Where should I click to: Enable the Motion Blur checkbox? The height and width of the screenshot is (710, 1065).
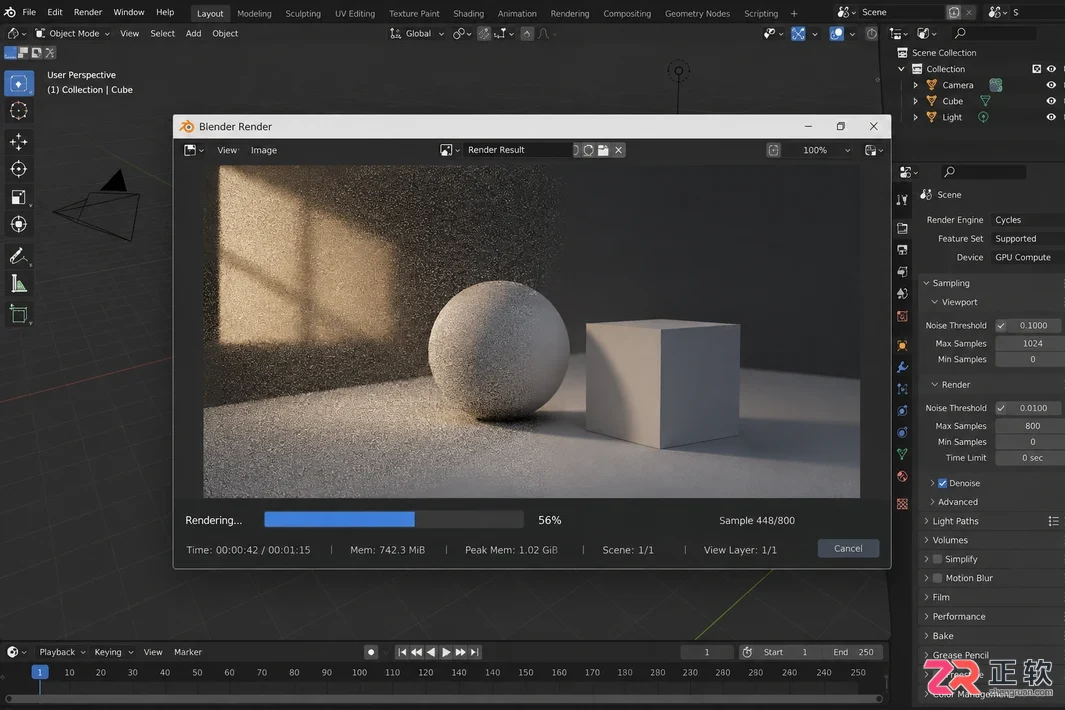(x=937, y=578)
